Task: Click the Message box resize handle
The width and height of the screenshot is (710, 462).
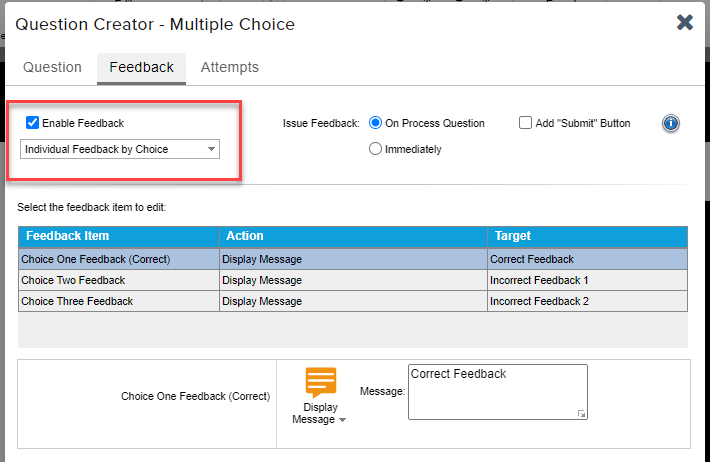Action: (582, 413)
